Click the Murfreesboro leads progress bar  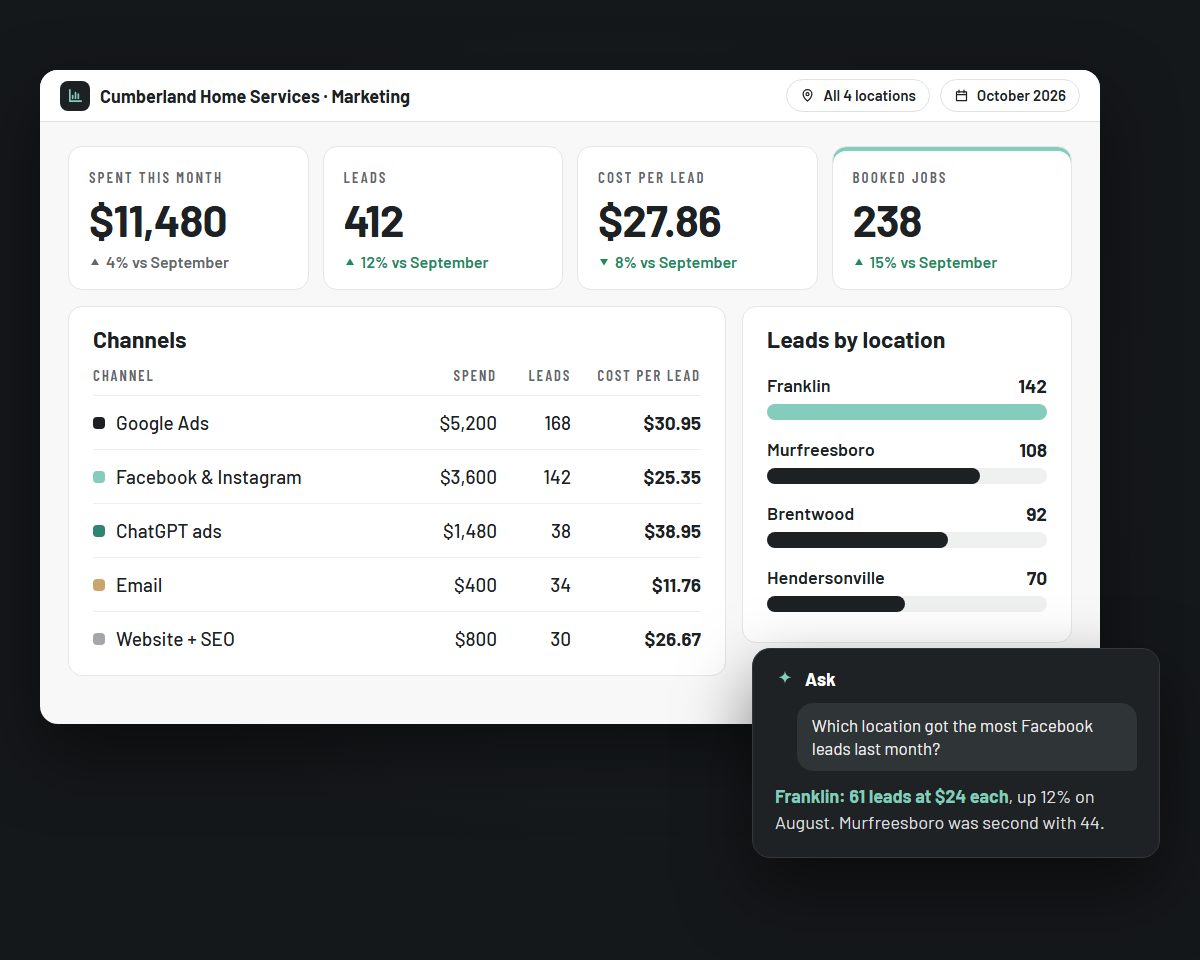[907, 476]
